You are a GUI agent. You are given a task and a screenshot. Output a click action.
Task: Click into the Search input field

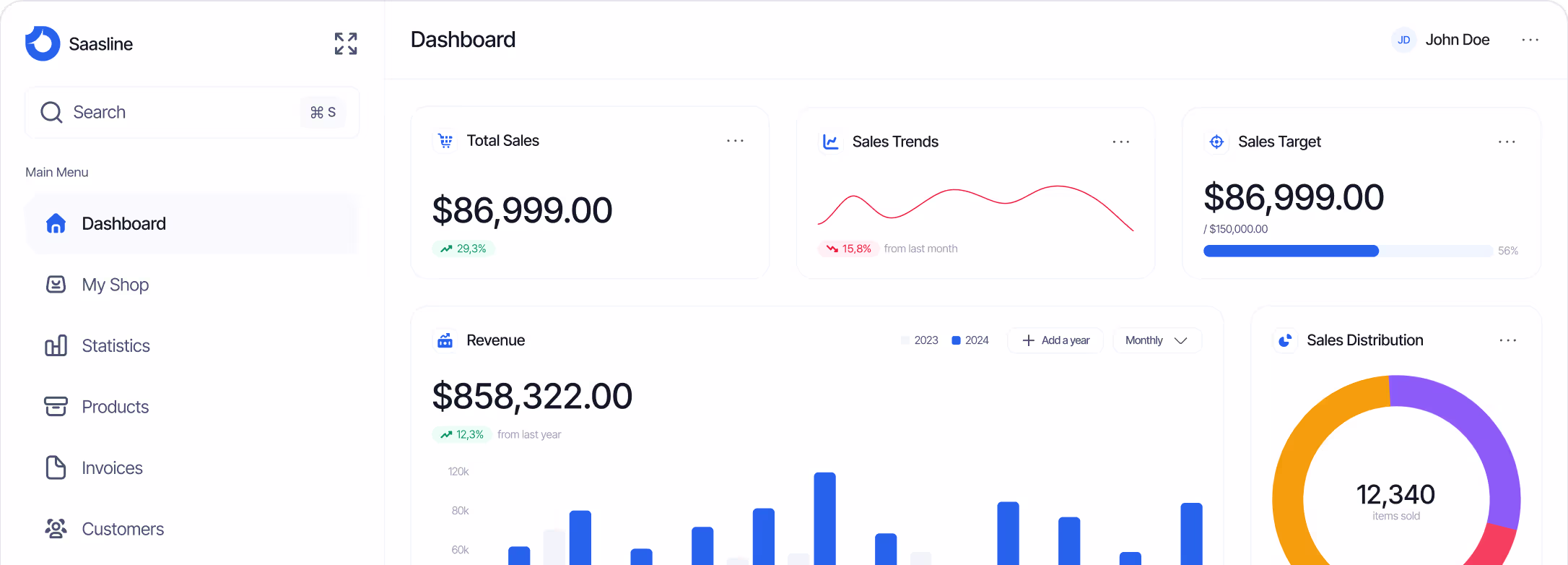point(192,112)
